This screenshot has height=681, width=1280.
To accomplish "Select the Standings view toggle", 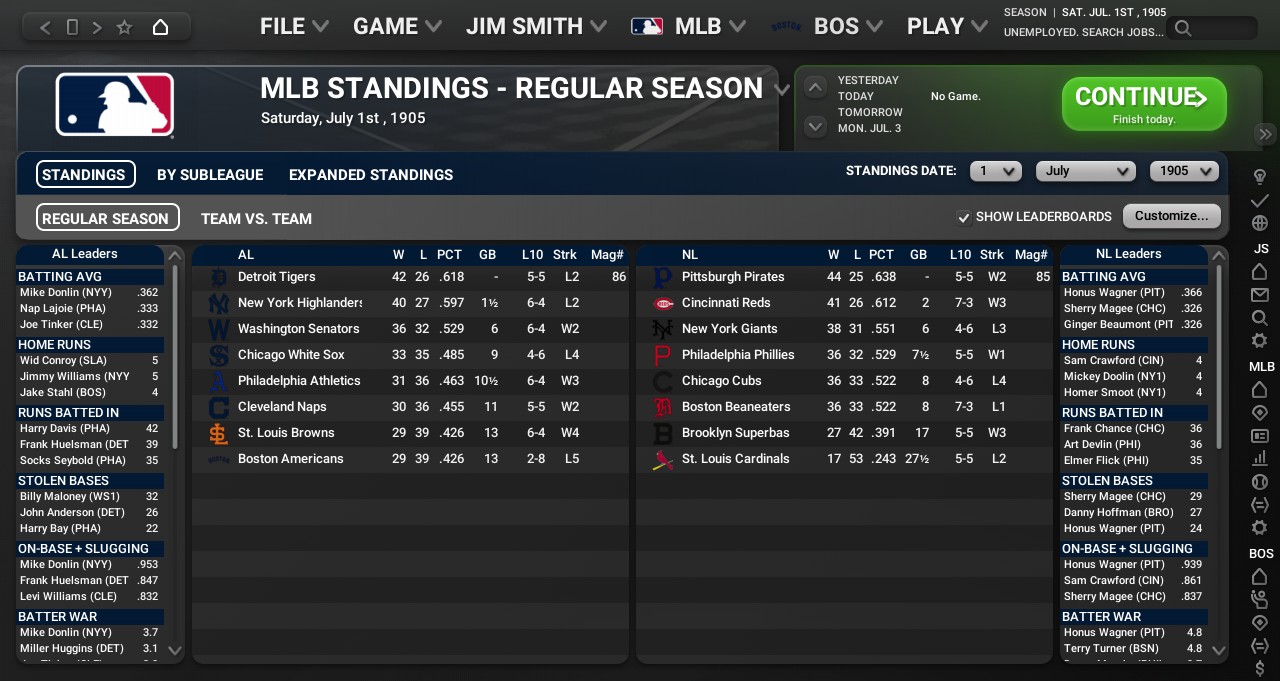I will [x=85, y=174].
